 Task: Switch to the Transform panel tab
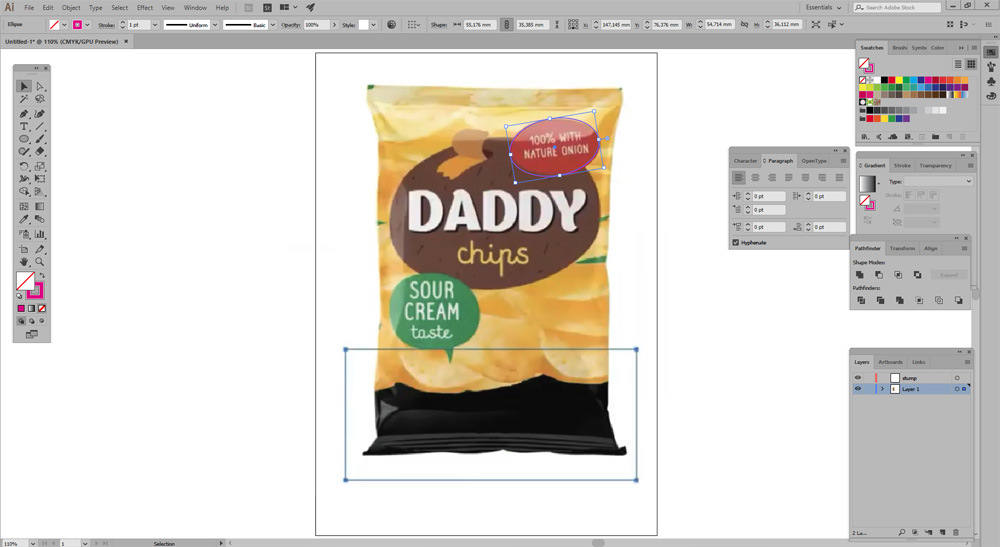pos(902,248)
